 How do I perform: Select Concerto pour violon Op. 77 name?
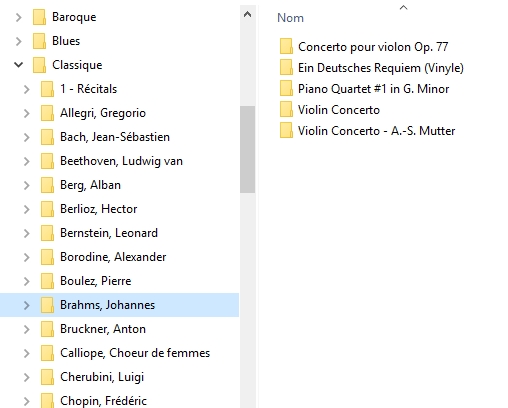(x=373, y=47)
